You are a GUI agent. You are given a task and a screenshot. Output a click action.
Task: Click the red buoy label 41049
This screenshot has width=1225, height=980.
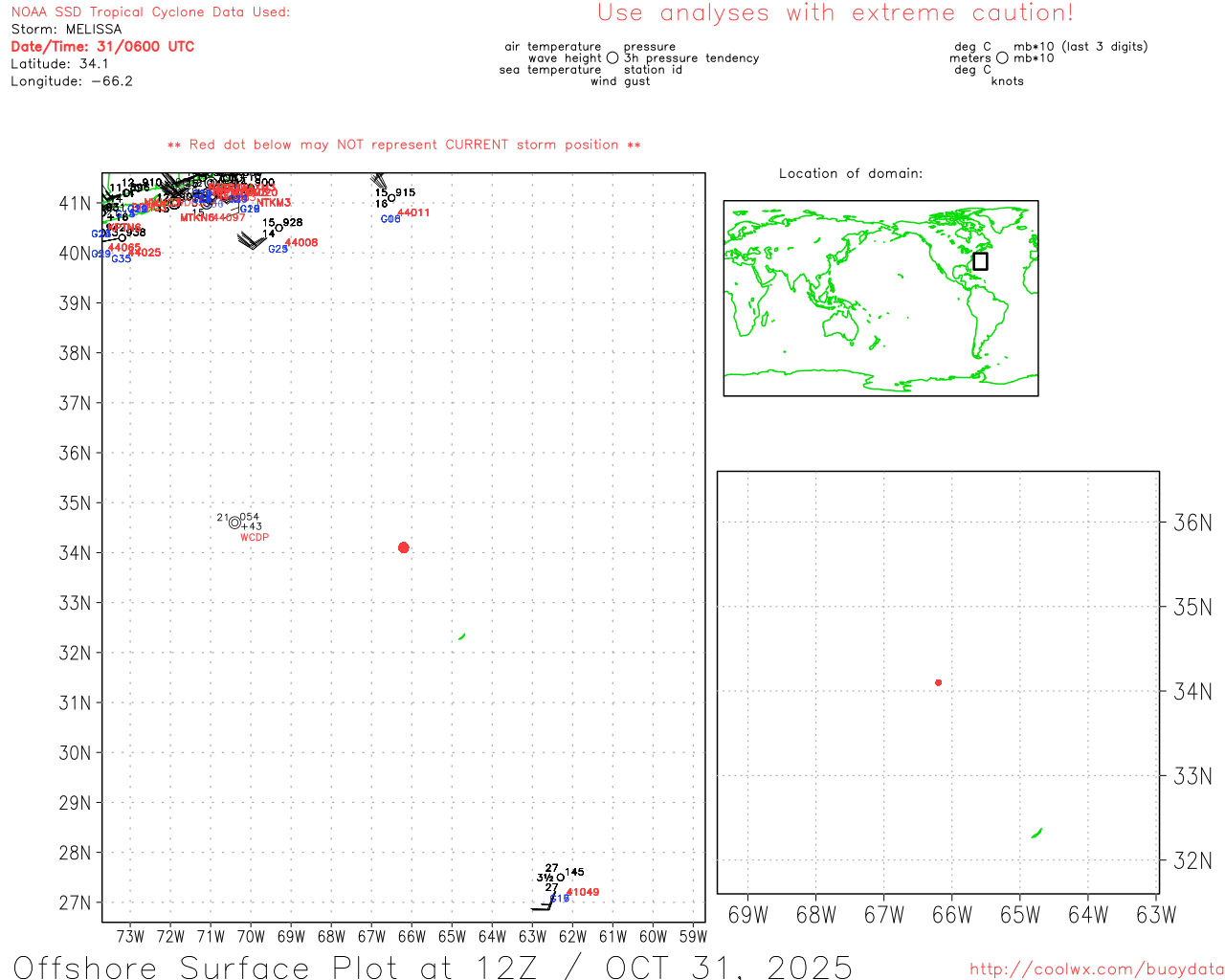583,892
